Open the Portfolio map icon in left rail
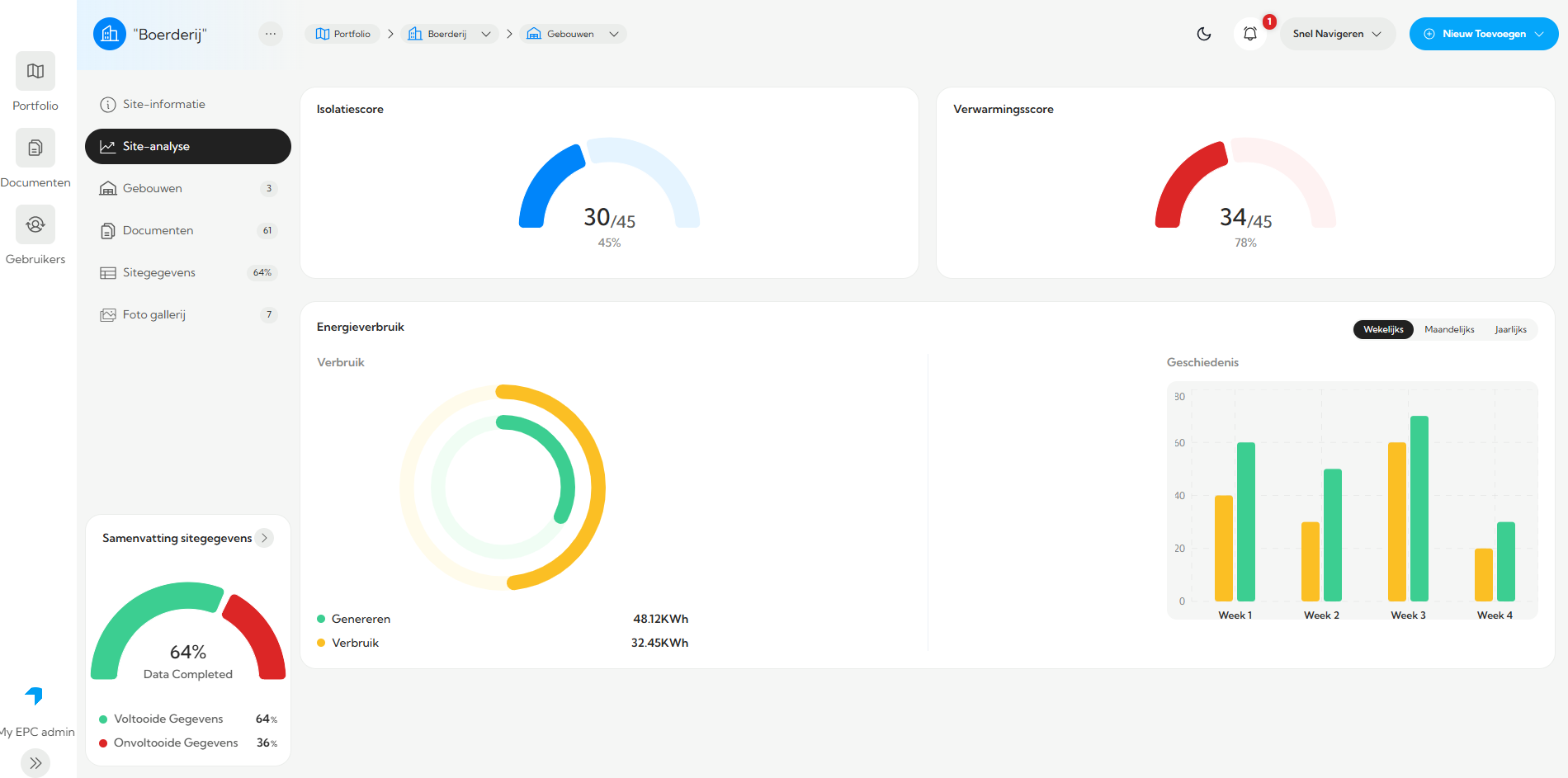The width and height of the screenshot is (1568, 778). point(35,72)
